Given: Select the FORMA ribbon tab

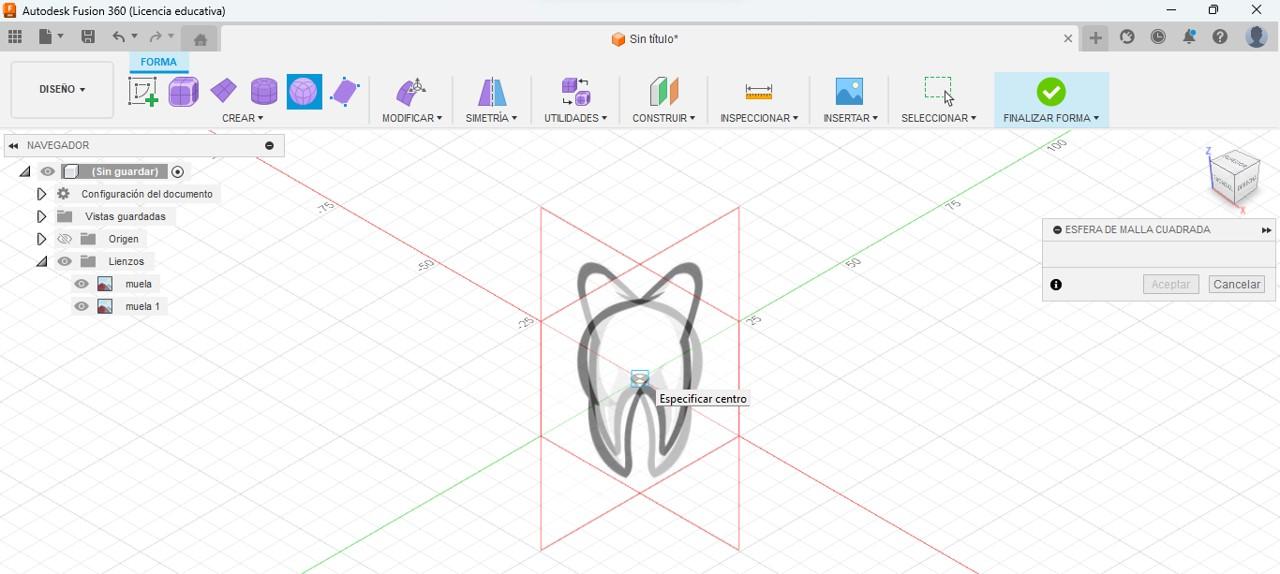Looking at the screenshot, I should tap(158, 62).
